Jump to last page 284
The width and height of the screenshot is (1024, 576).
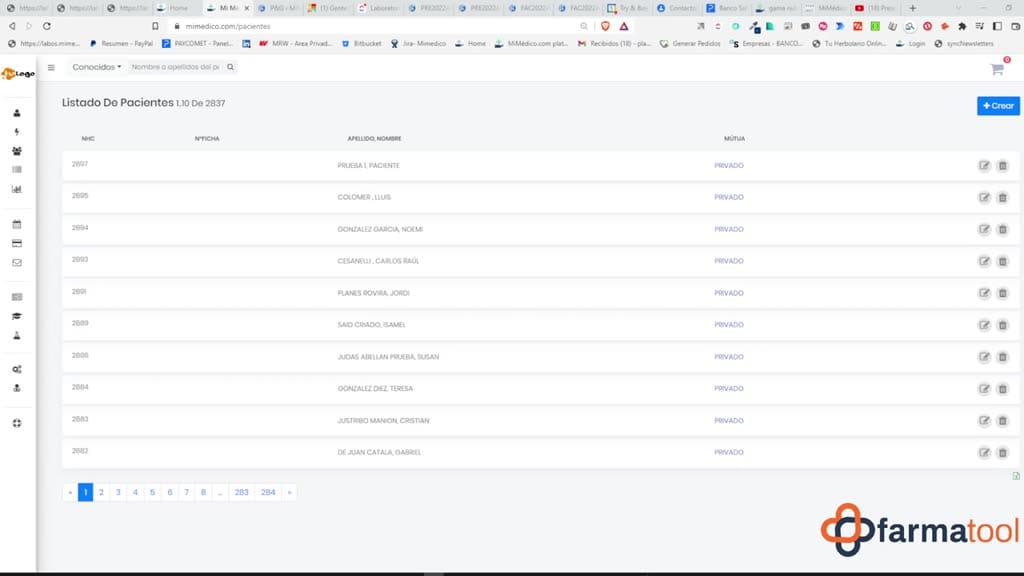[268, 492]
